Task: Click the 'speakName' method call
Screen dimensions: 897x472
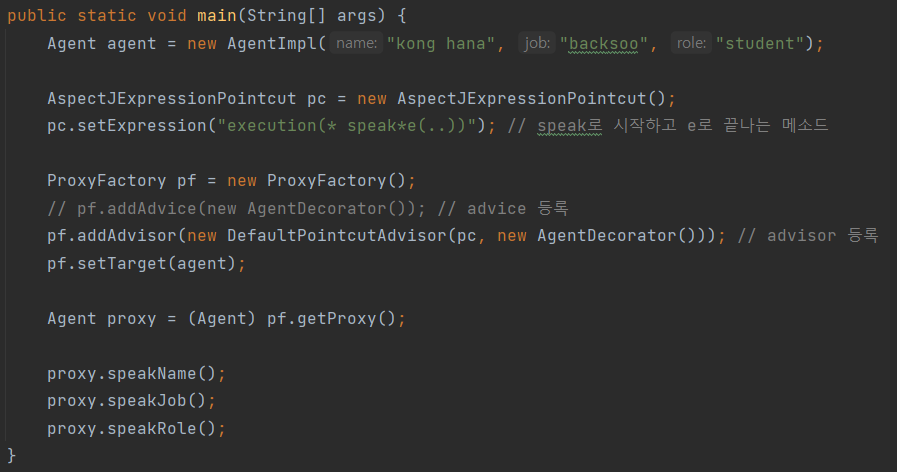Action: coord(152,374)
